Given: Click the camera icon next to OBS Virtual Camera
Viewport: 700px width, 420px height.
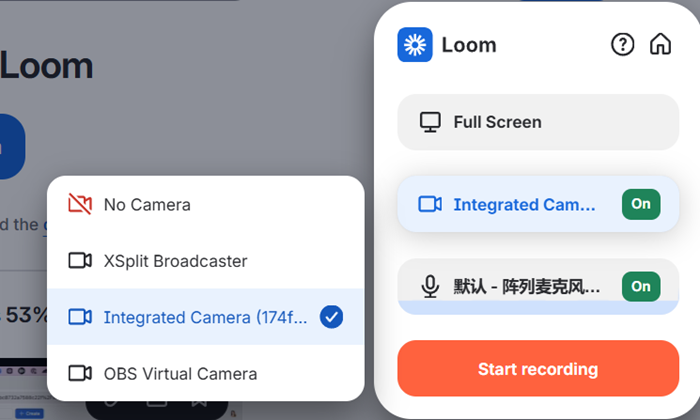Looking at the screenshot, I should point(80,373).
